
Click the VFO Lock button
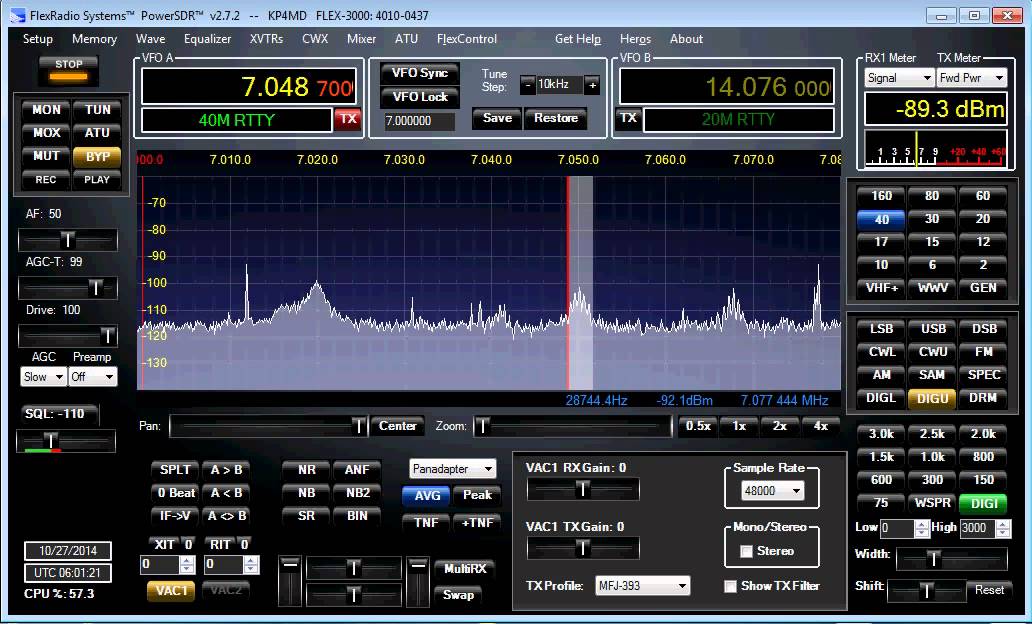pyautogui.click(x=420, y=97)
